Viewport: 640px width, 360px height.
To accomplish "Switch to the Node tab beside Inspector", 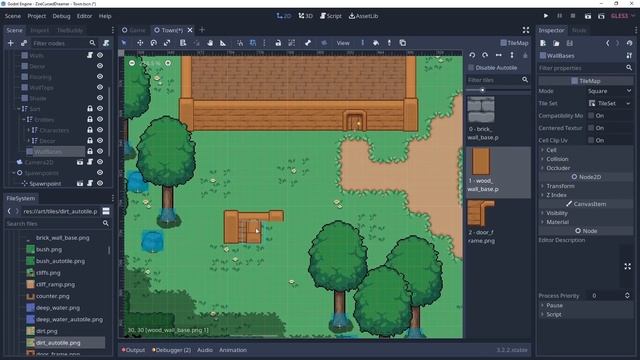I will click(579, 30).
